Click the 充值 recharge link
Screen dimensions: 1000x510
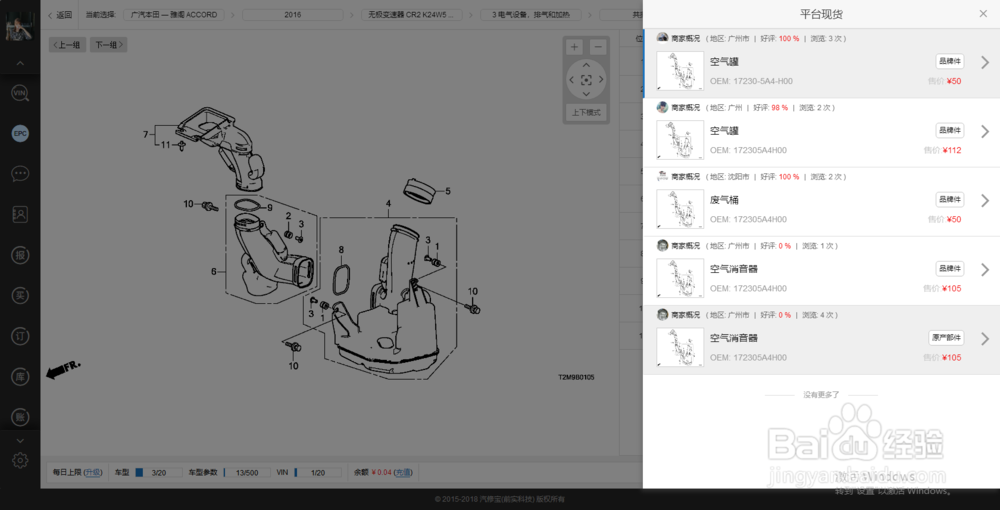(402, 472)
